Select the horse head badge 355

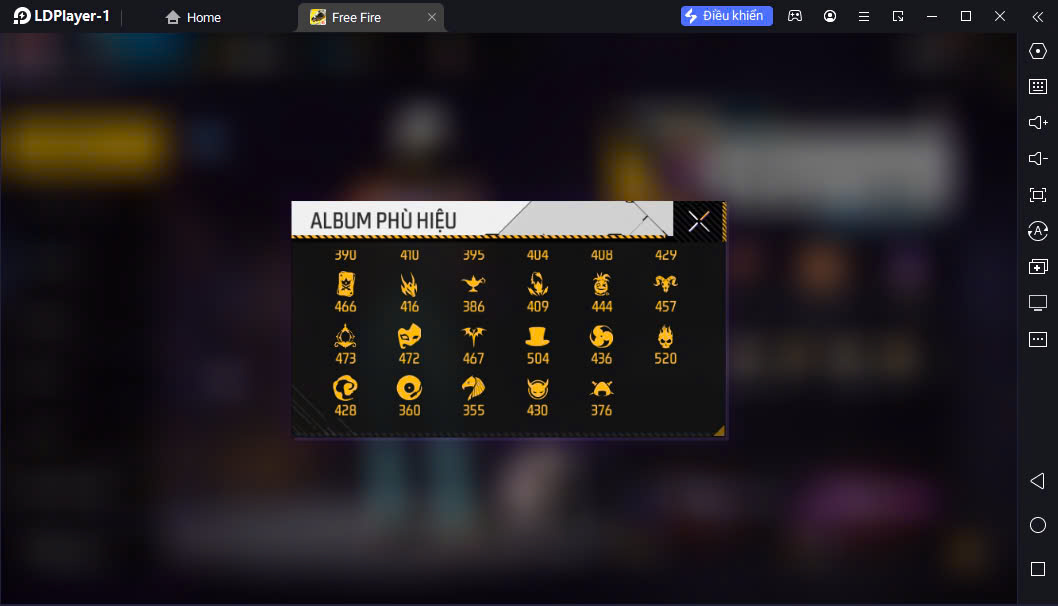tap(473, 397)
